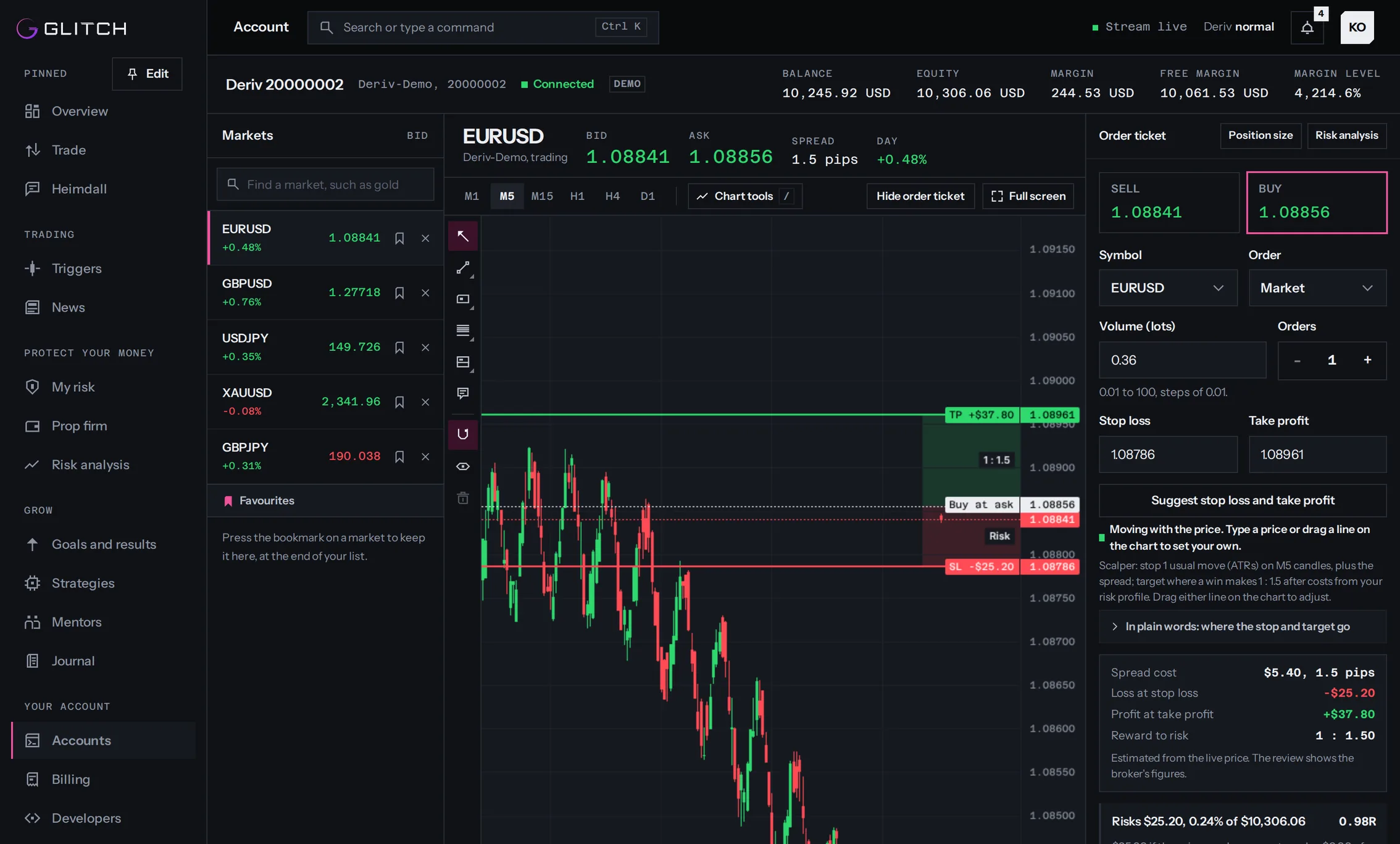The height and width of the screenshot is (844, 1400).
Task: Click the trash delete drawings icon
Action: coord(462,498)
